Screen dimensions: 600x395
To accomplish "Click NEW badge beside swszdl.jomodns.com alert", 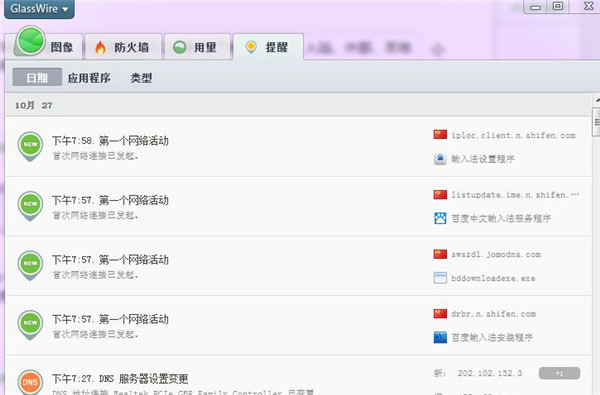I will [30, 265].
